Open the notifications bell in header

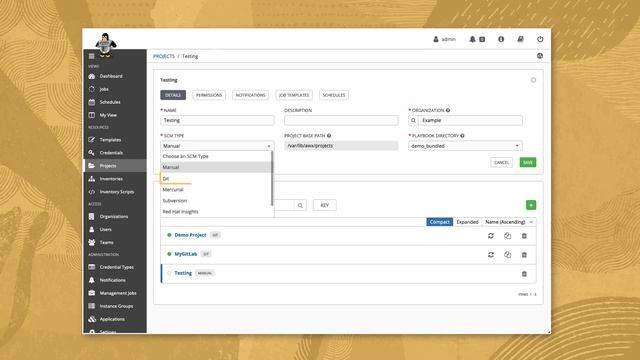click(x=472, y=39)
